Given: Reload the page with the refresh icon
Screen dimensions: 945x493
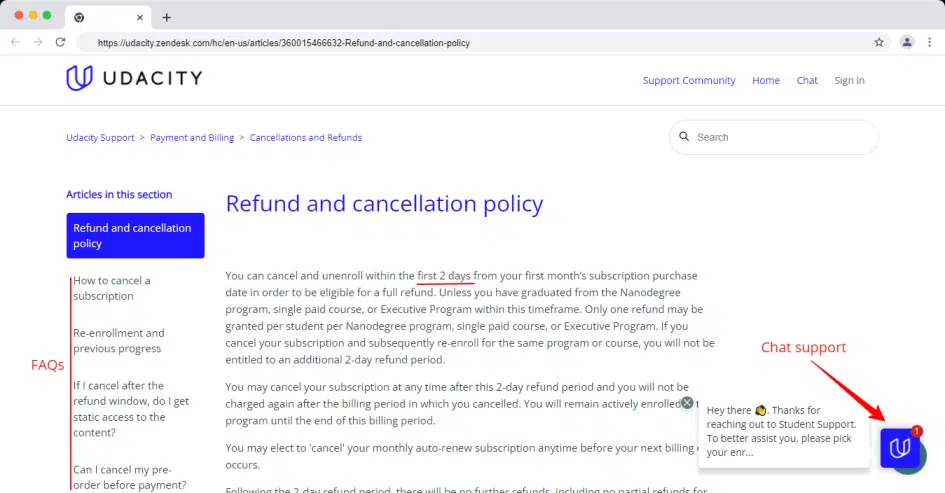Looking at the screenshot, I should 60,42.
